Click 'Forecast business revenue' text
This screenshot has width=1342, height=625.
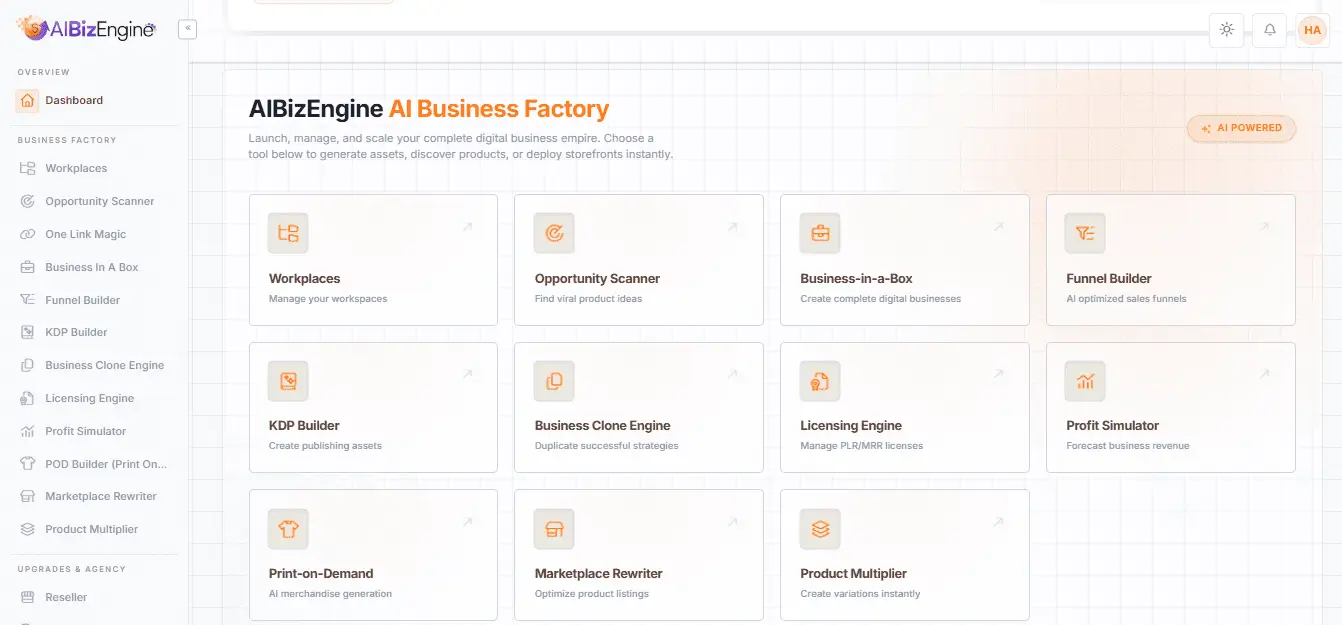tap(1128, 446)
